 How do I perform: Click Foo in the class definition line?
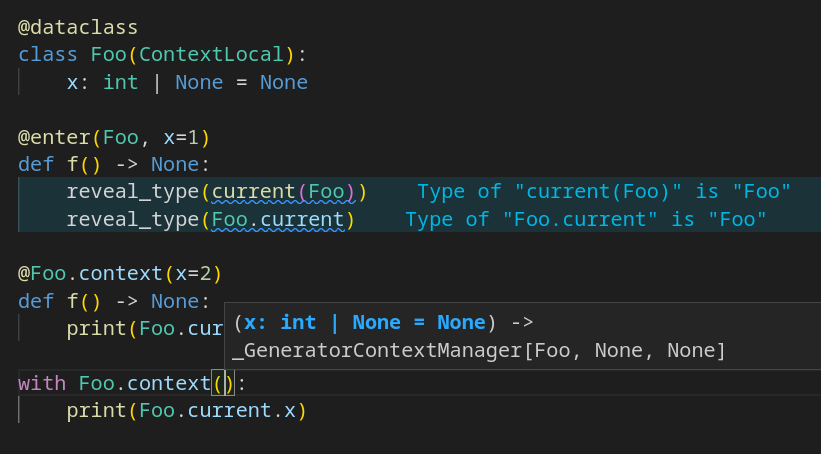point(108,55)
